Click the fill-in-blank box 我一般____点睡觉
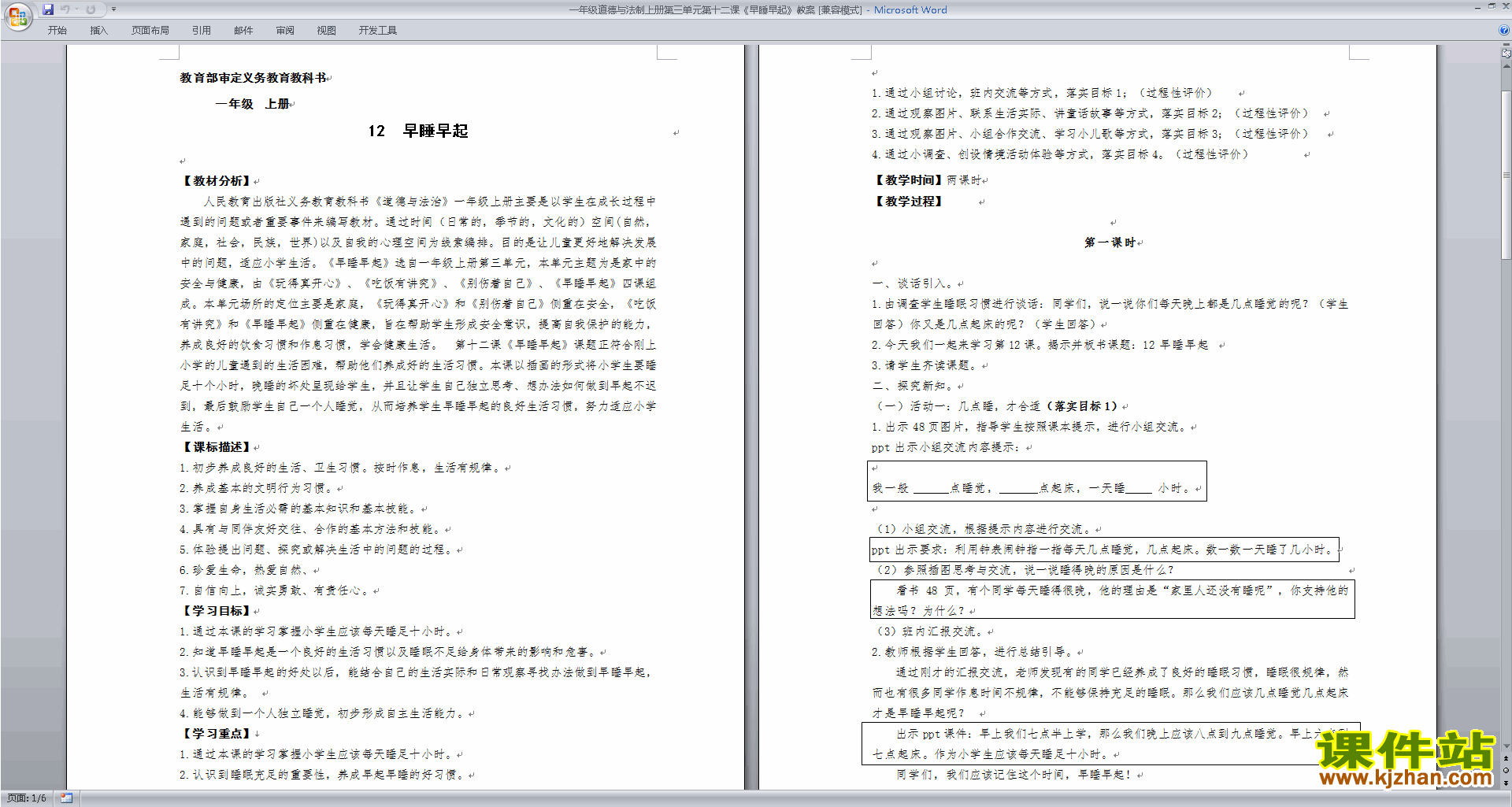Viewport: 1512px width, 807px height. (x=1036, y=481)
